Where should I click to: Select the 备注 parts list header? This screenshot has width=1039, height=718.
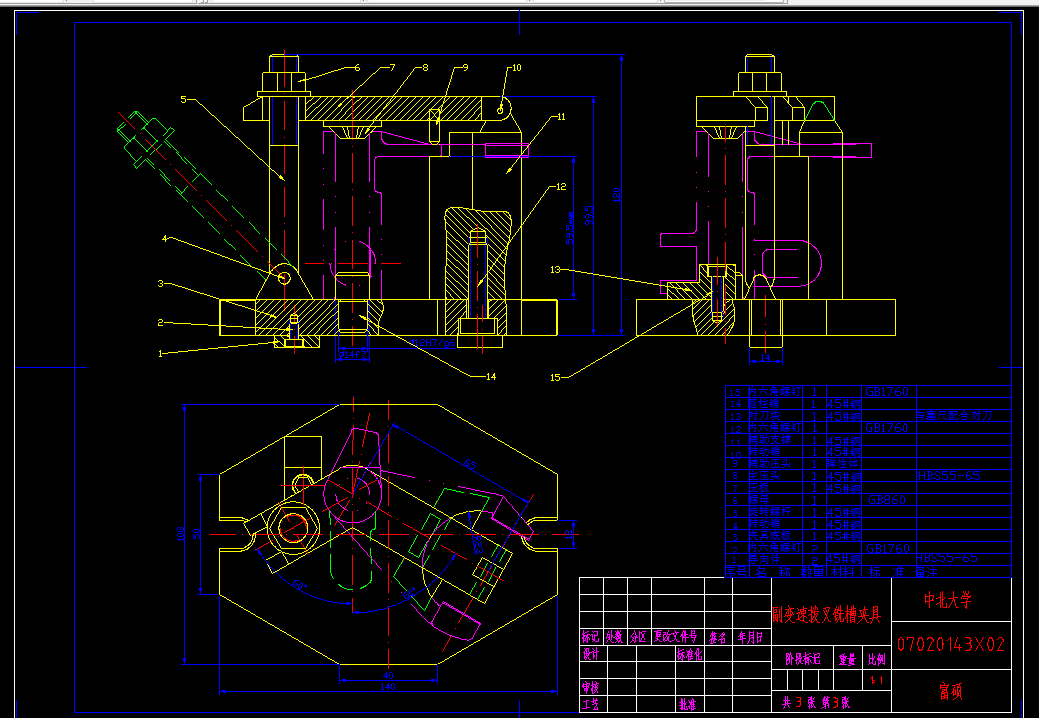click(x=927, y=572)
